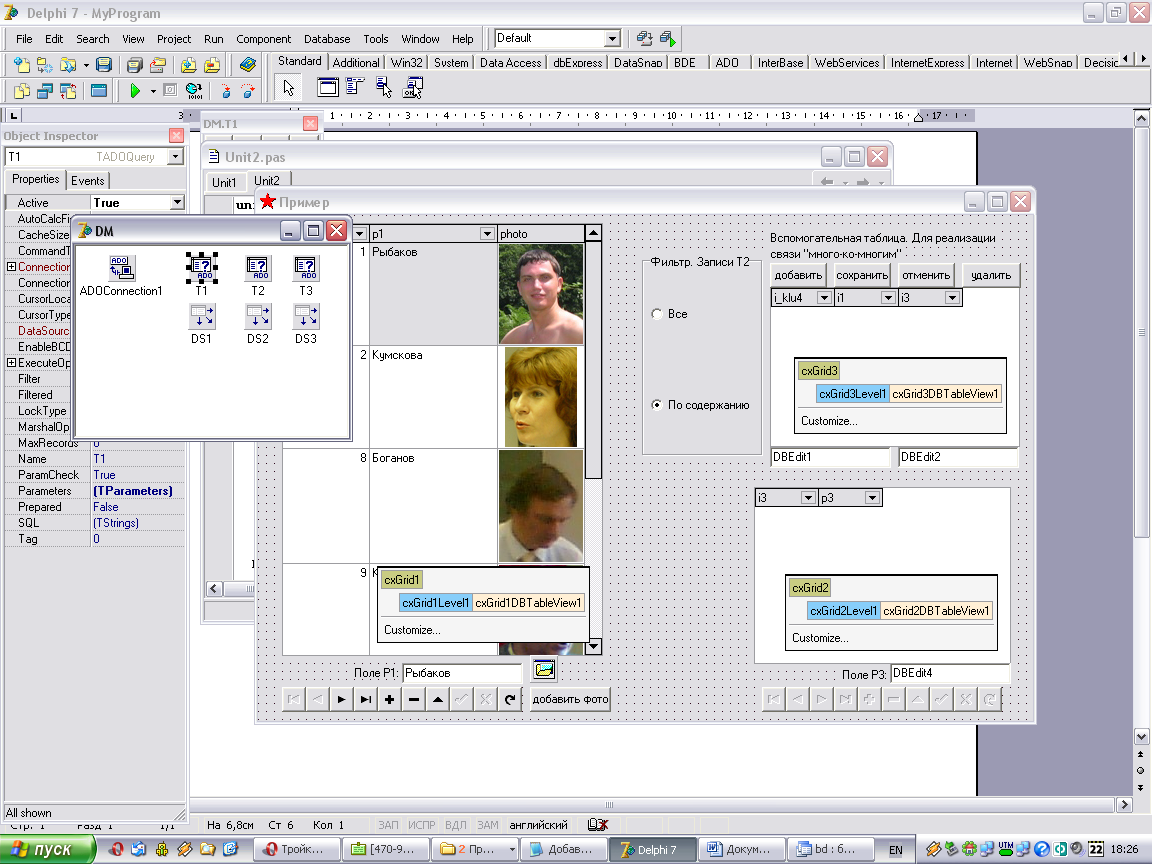Select the ADOConnection1 component in DM
This screenshot has width=1152, height=864.
120,276
